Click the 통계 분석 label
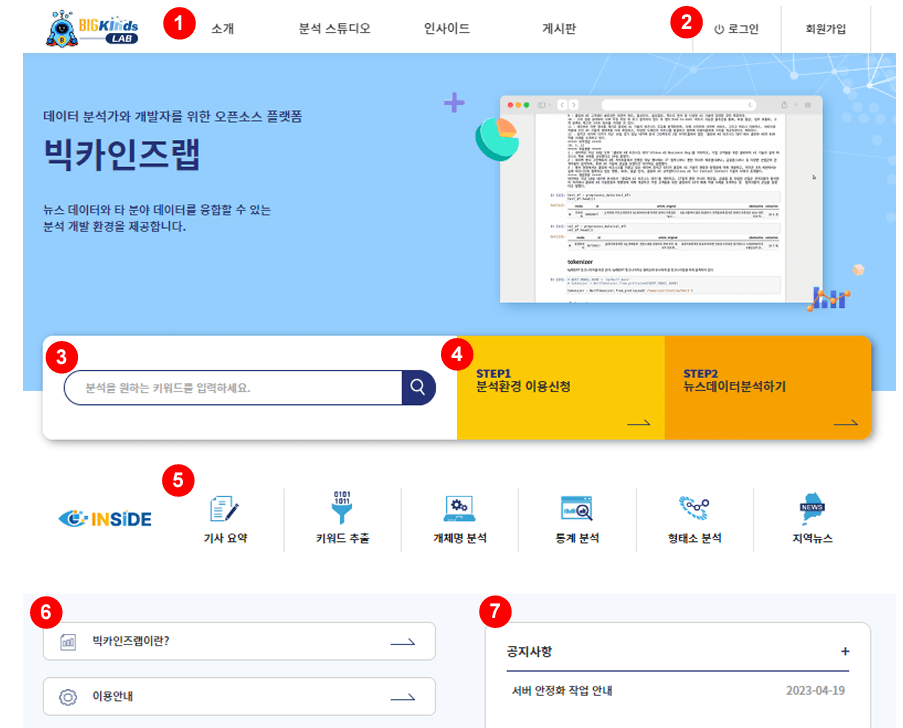The image size is (903, 728). click(x=577, y=538)
